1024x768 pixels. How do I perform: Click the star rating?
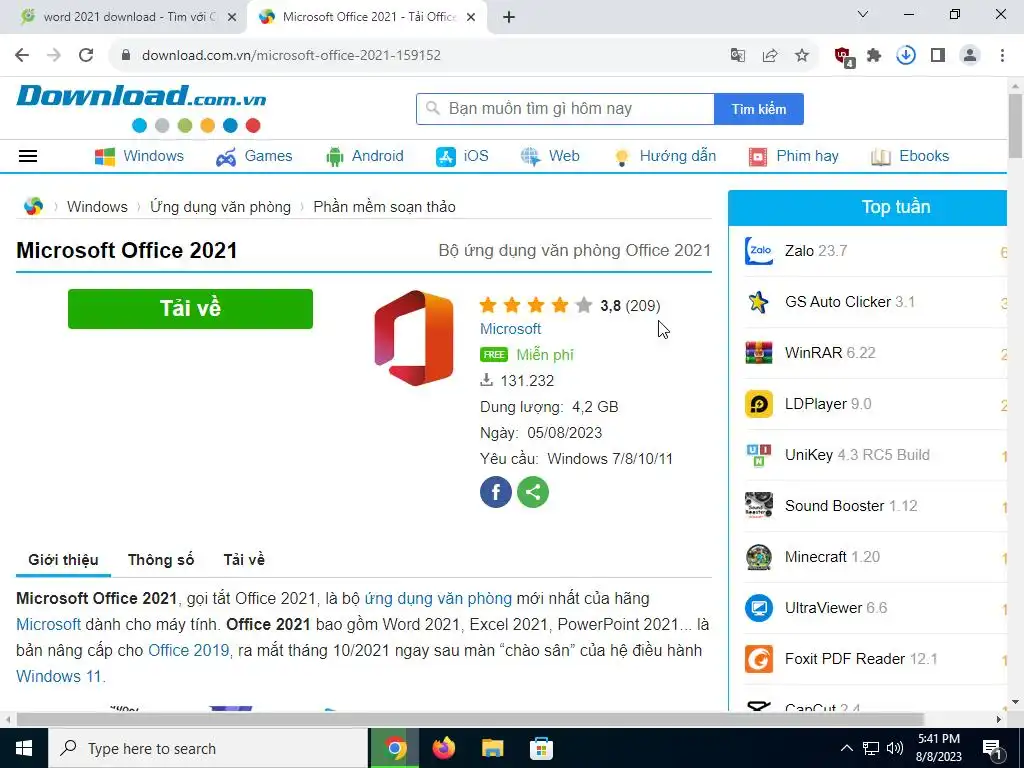pos(536,305)
